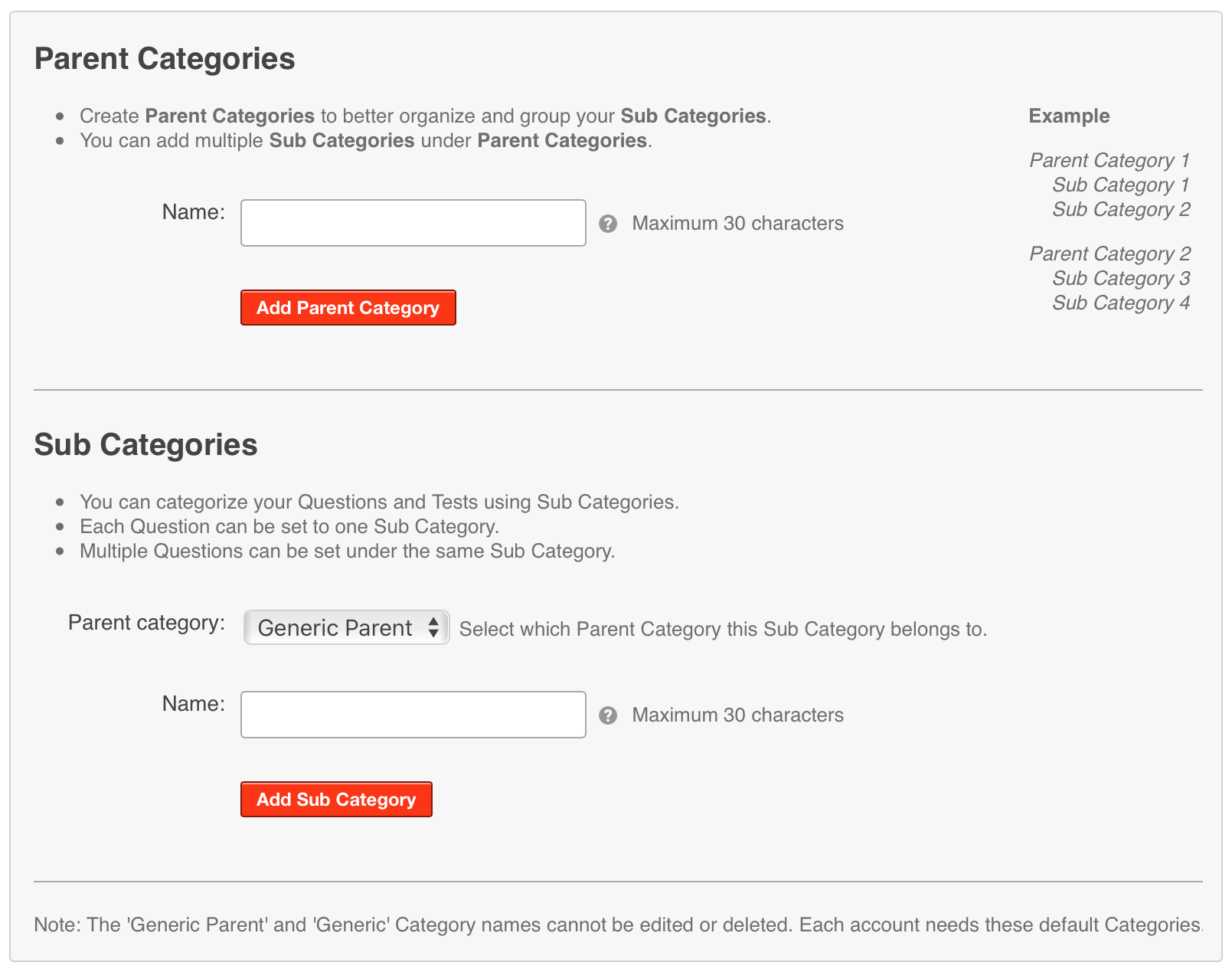
Task: Click the up-down arrows on Parent category selector
Action: tap(433, 628)
